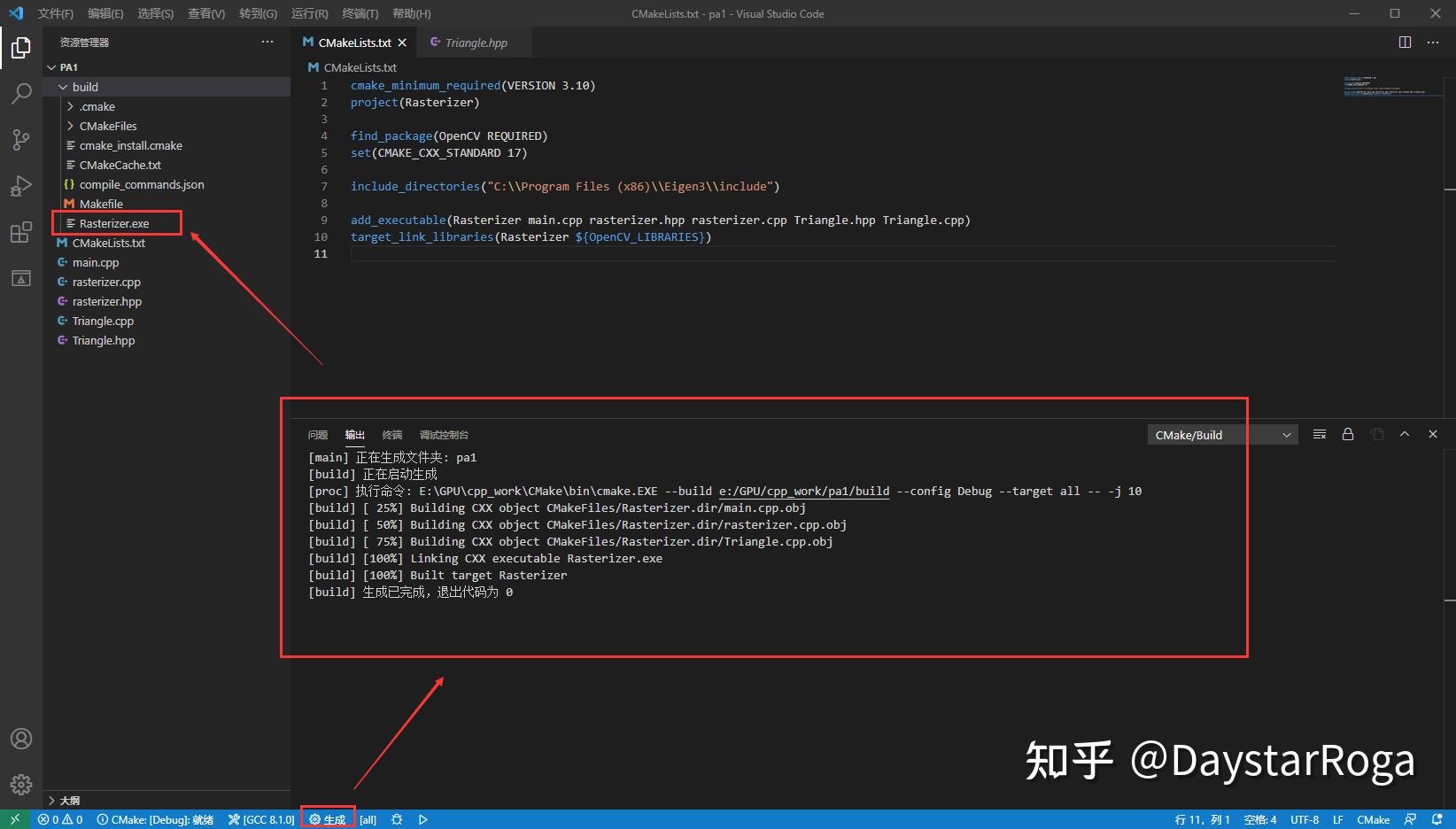This screenshot has height=829, width=1456.
Task: Open the Source Control view
Action: pos(20,139)
